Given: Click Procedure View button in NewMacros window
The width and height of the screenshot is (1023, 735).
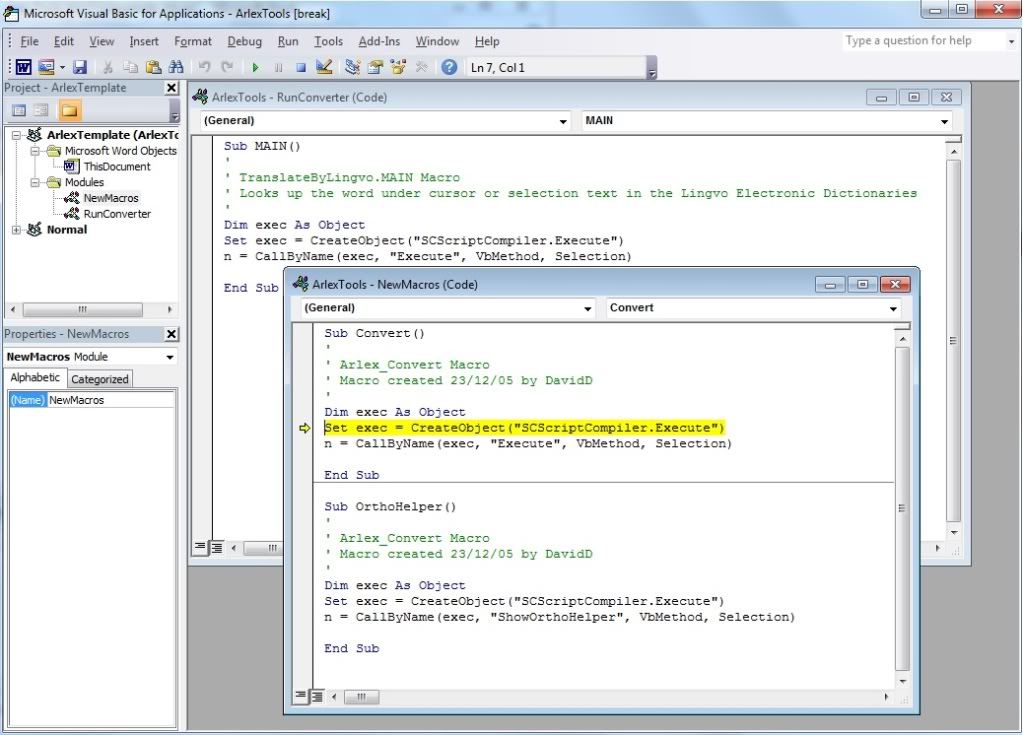Looking at the screenshot, I should click(300, 696).
